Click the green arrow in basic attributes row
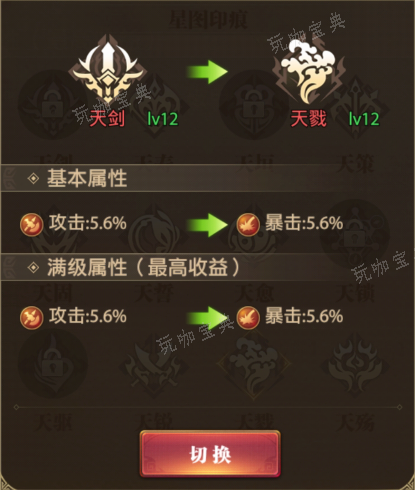 pos(207,225)
